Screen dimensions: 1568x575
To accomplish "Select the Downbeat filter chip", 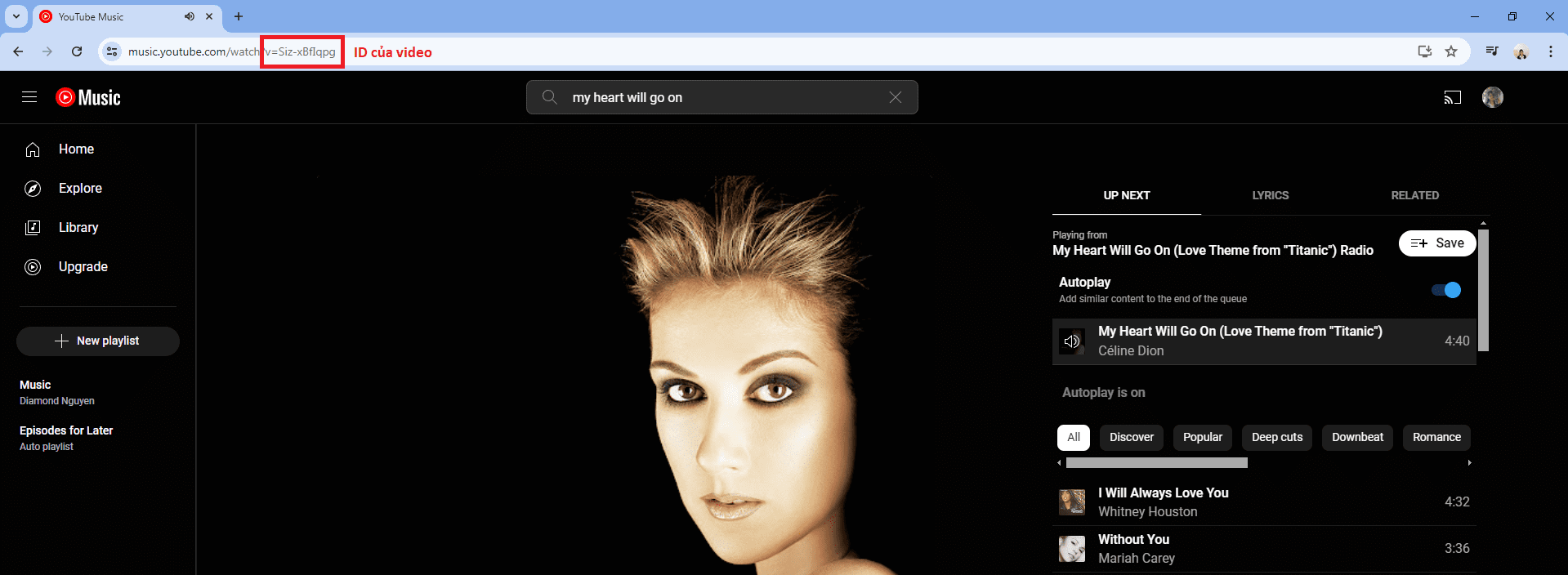I will [1357, 438].
